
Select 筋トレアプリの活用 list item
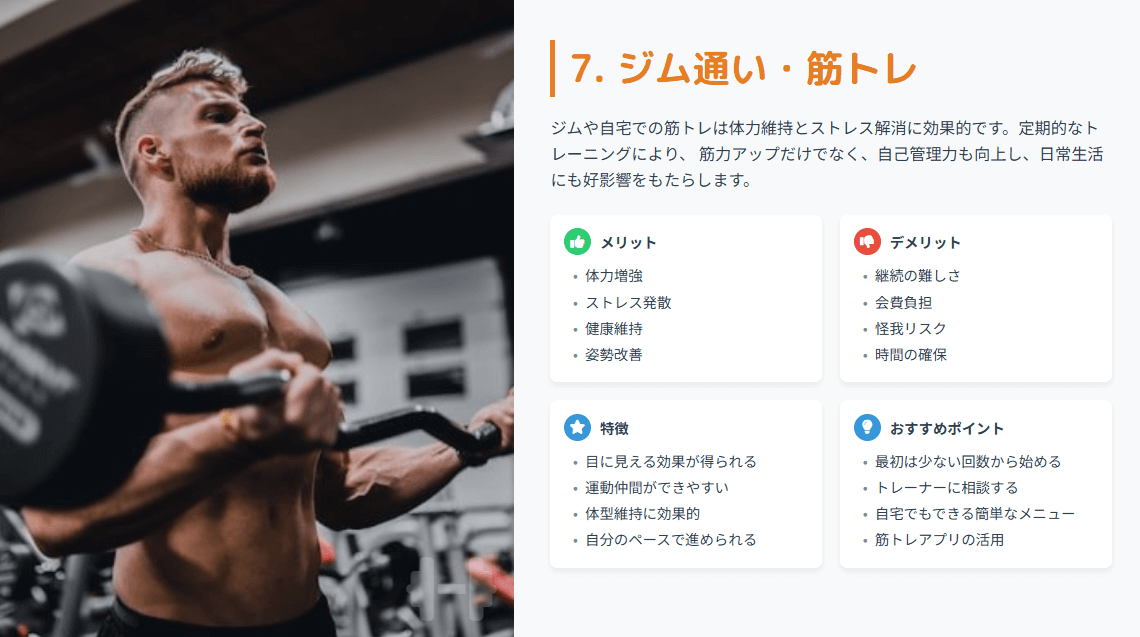pyautogui.click(x=939, y=540)
